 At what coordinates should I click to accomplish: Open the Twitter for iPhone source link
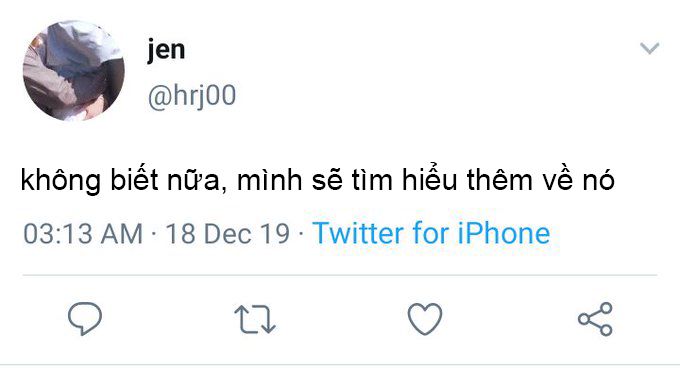[432, 234]
